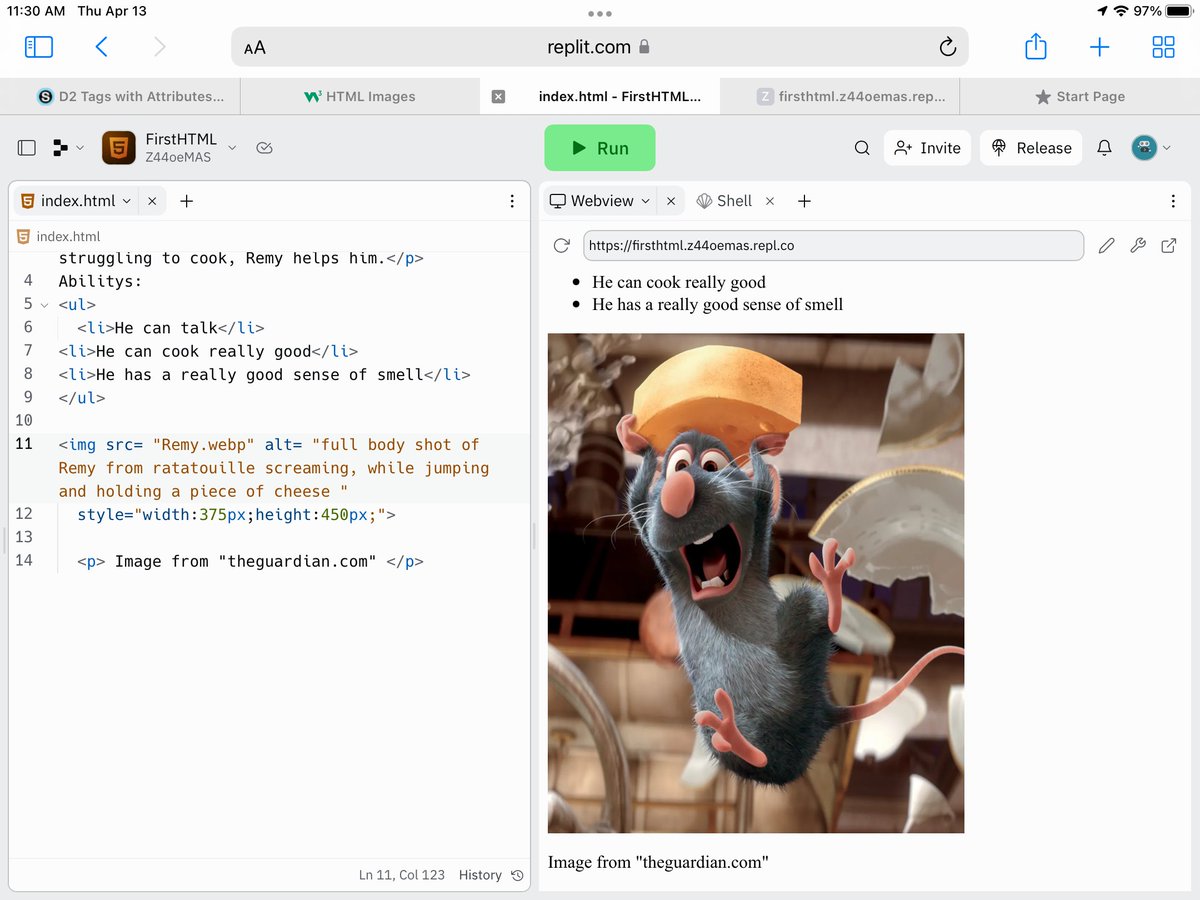Image resolution: width=1200 pixels, height=900 pixels.
Task: Expand the FirstHTML project dropdown
Action: click(x=232, y=148)
